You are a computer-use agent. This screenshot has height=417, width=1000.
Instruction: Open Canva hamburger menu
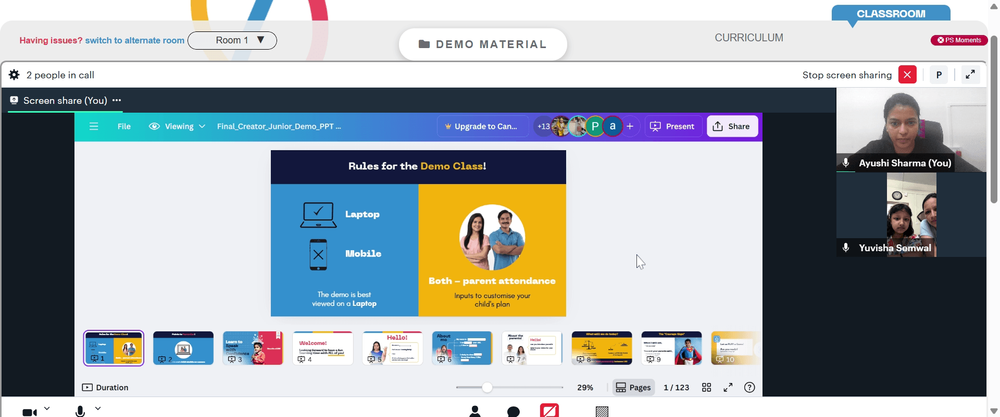94,126
